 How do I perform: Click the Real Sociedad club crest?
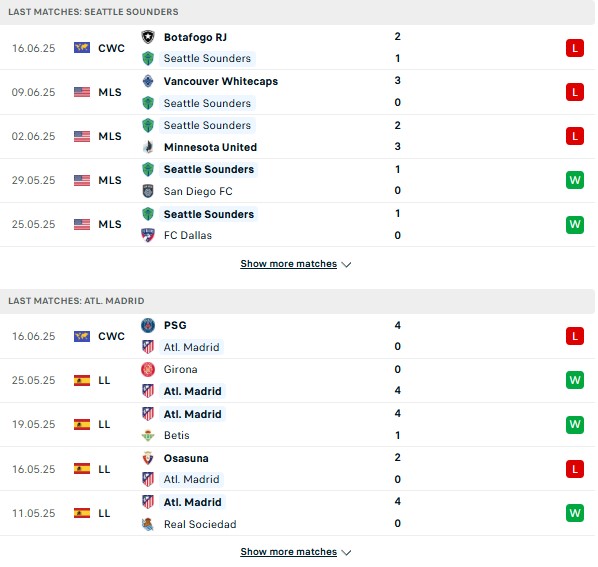(x=148, y=524)
